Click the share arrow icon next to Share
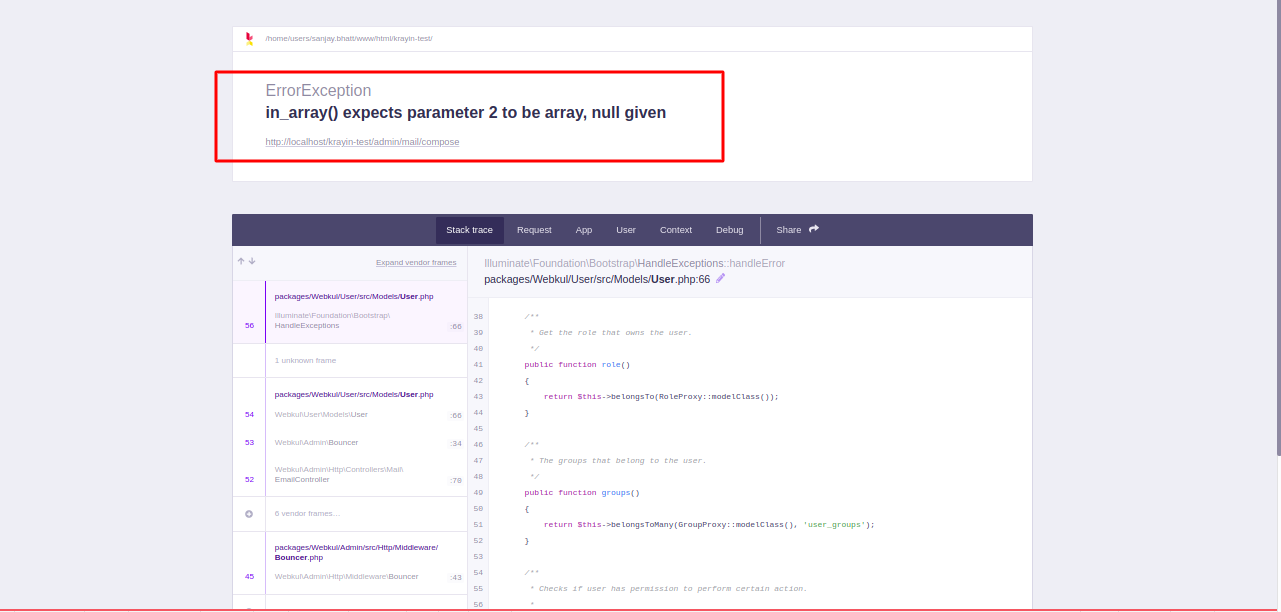1281x612 pixels. pos(812,228)
